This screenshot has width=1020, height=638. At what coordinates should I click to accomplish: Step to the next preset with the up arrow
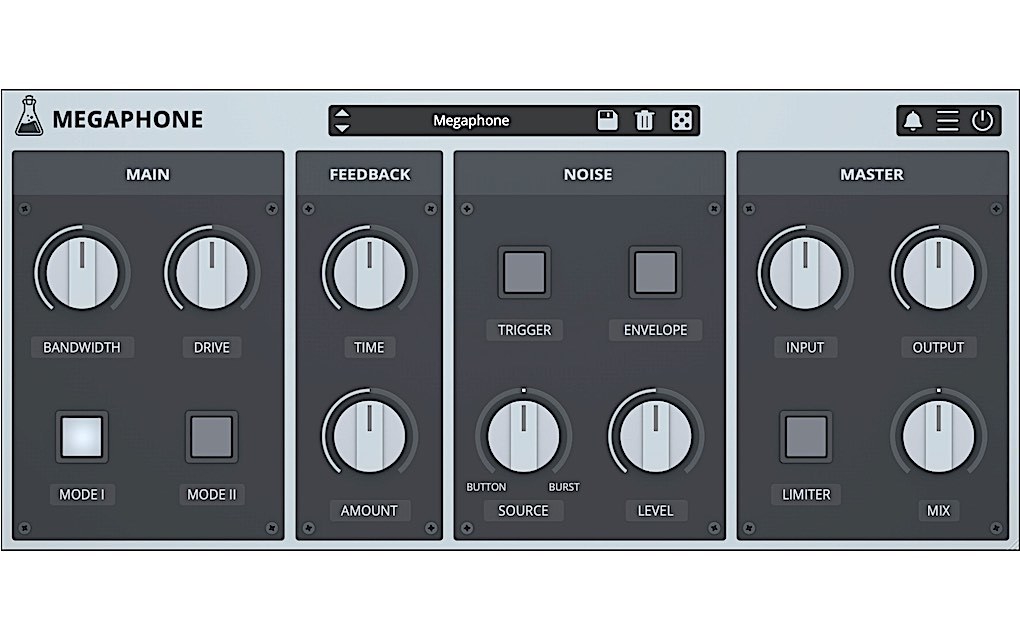[341, 112]
